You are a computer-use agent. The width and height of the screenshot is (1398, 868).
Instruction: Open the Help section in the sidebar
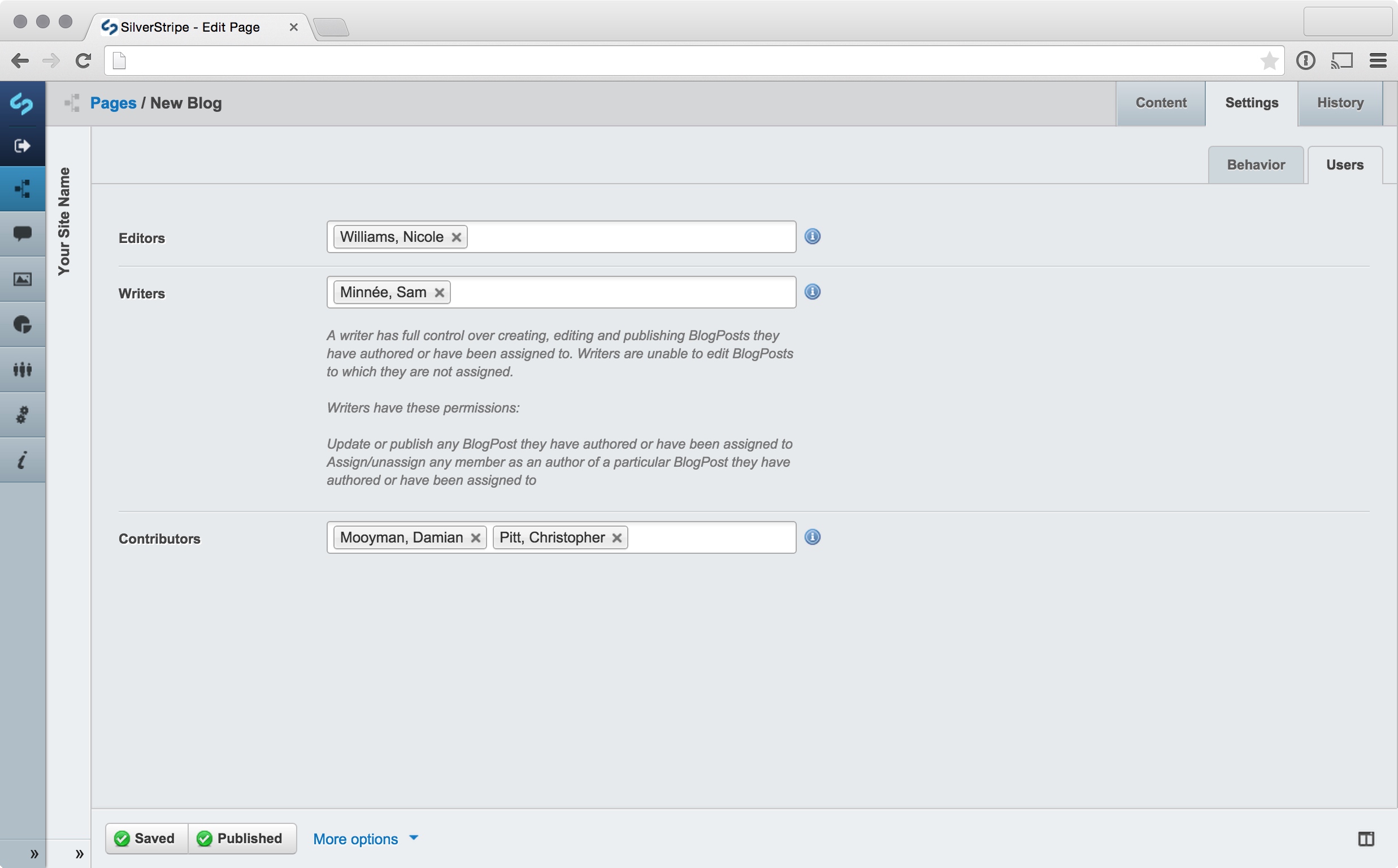(23, 459)
